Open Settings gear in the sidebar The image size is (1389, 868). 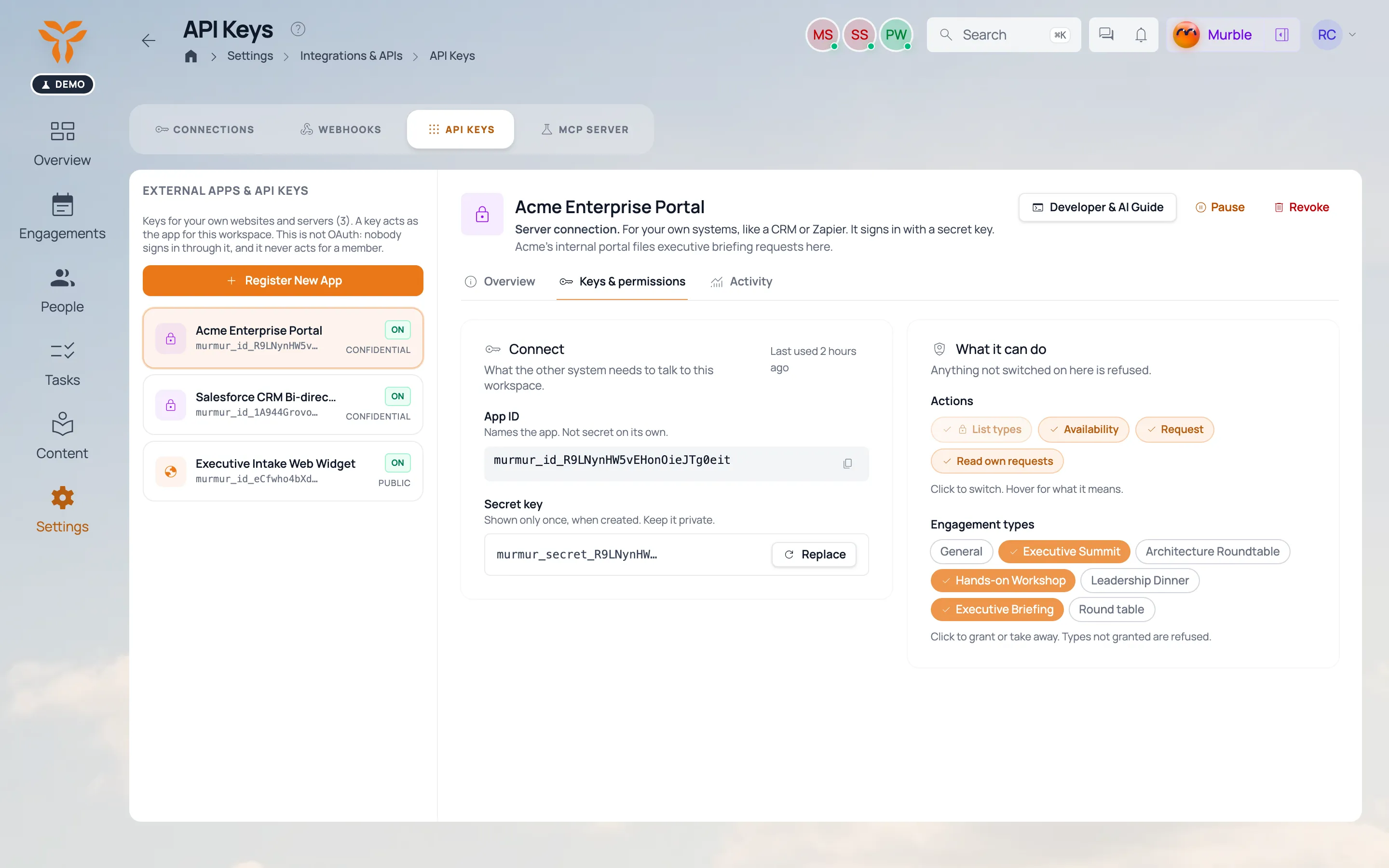62,498
